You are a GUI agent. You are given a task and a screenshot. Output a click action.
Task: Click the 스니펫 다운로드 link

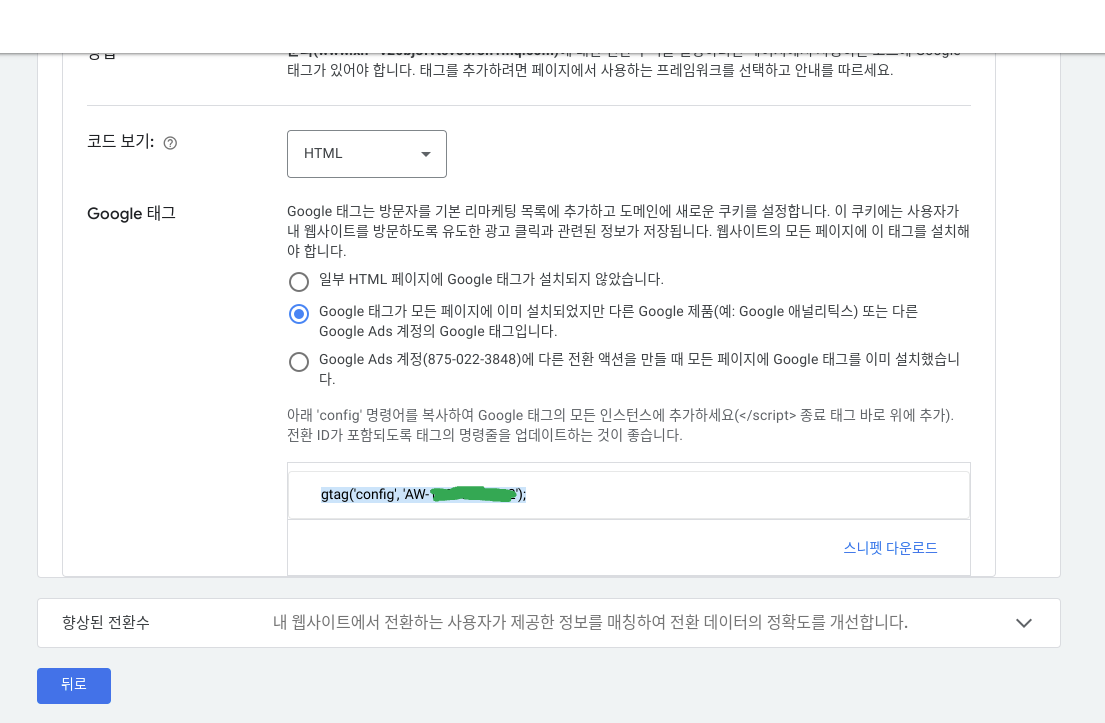(890, 548)
